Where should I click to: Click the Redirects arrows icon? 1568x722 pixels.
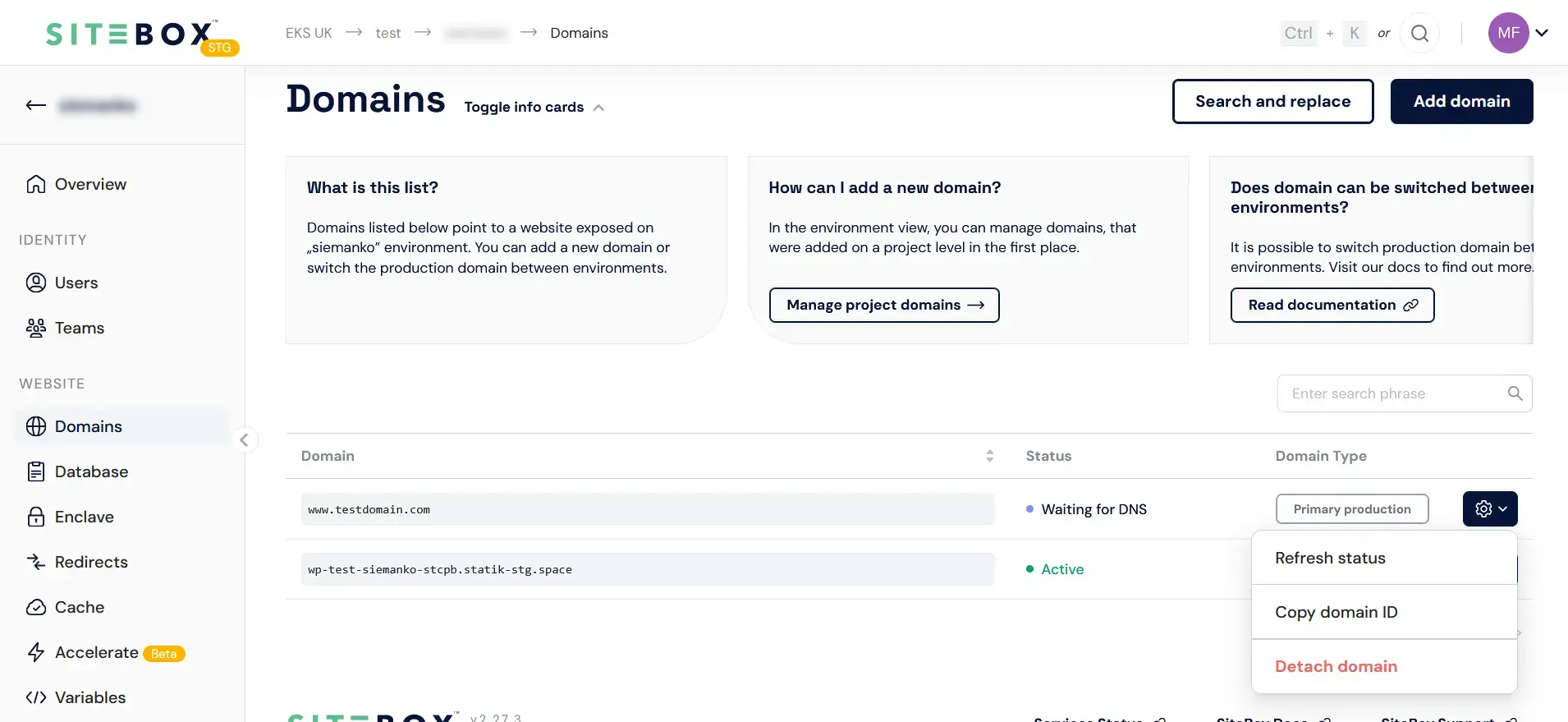36,562
